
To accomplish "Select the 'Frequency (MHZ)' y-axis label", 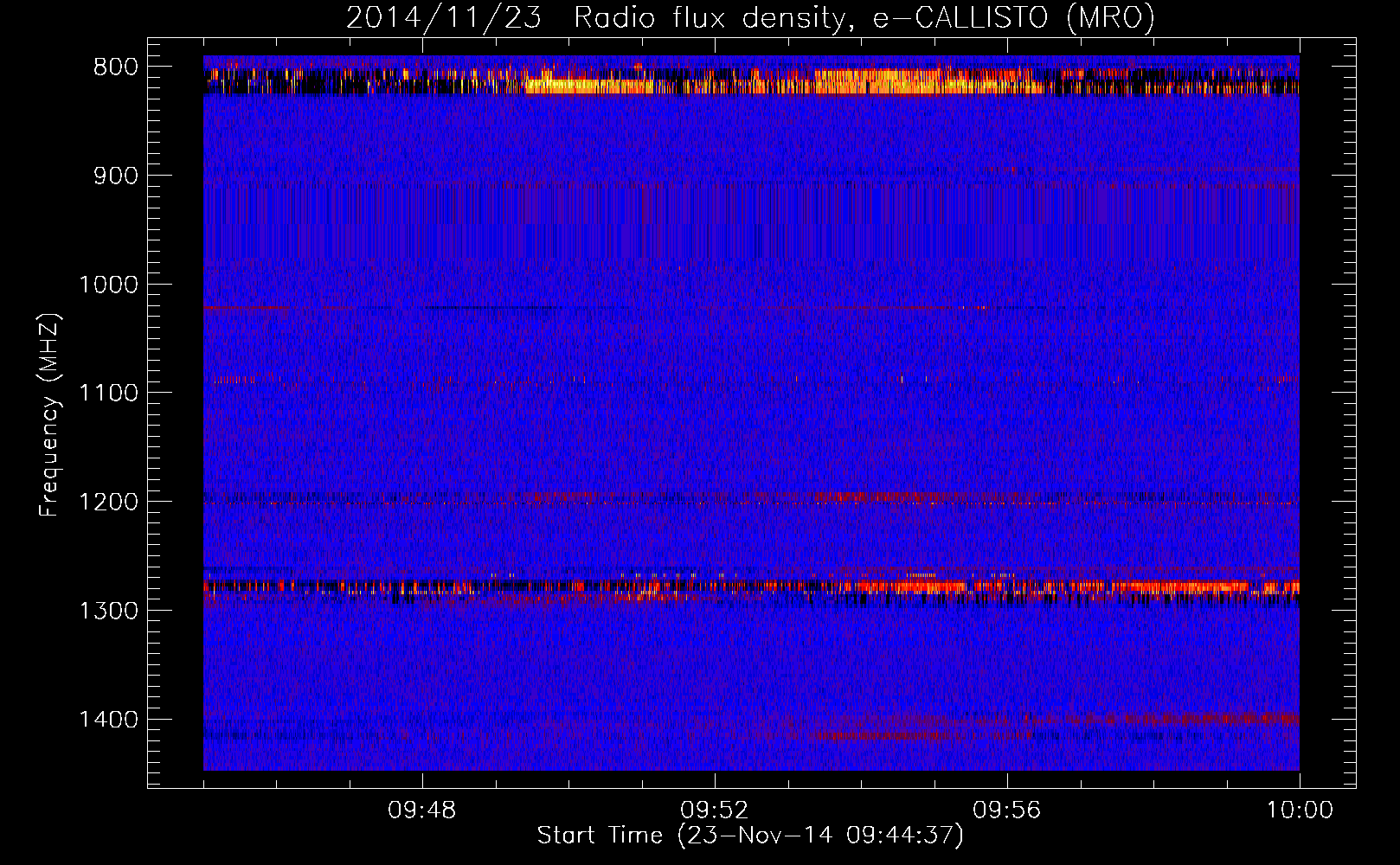I will [49, 414].
